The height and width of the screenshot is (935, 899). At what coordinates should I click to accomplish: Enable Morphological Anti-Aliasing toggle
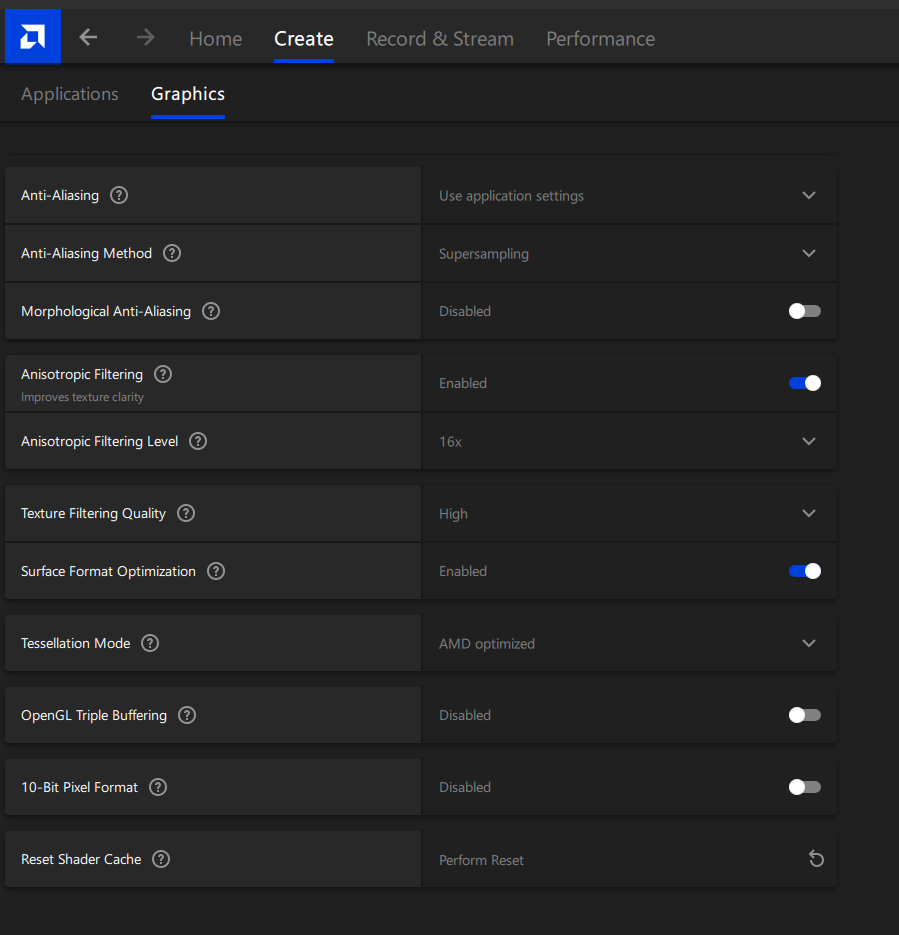pos(804,311)
